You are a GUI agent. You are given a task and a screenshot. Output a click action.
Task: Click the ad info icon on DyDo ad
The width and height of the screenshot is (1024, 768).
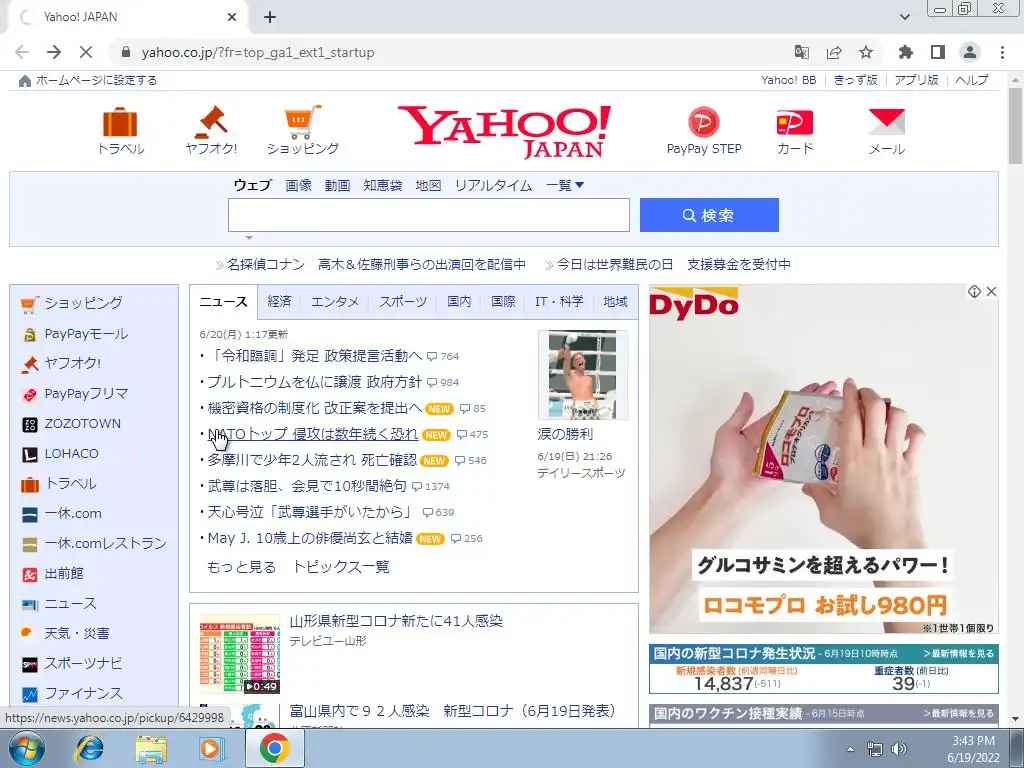tap(974, 291)
